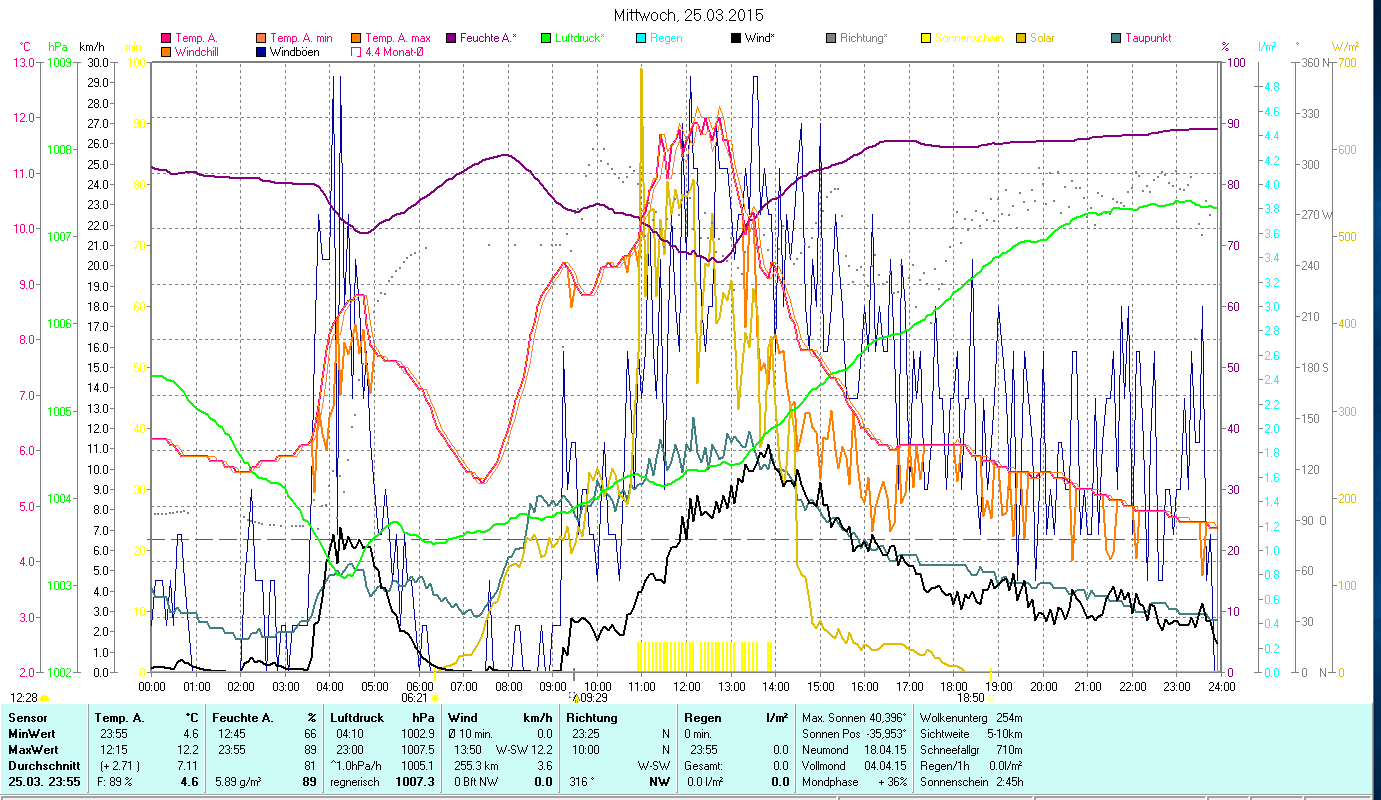This screenshot has width=1381, height=800.
Task: Click the black Wind* legend swatch
Action: click(x=735, y=39)
